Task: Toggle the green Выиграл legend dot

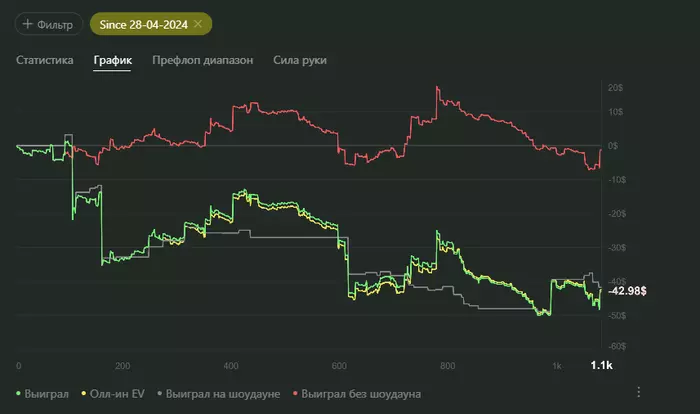Action: click(18, 393)
